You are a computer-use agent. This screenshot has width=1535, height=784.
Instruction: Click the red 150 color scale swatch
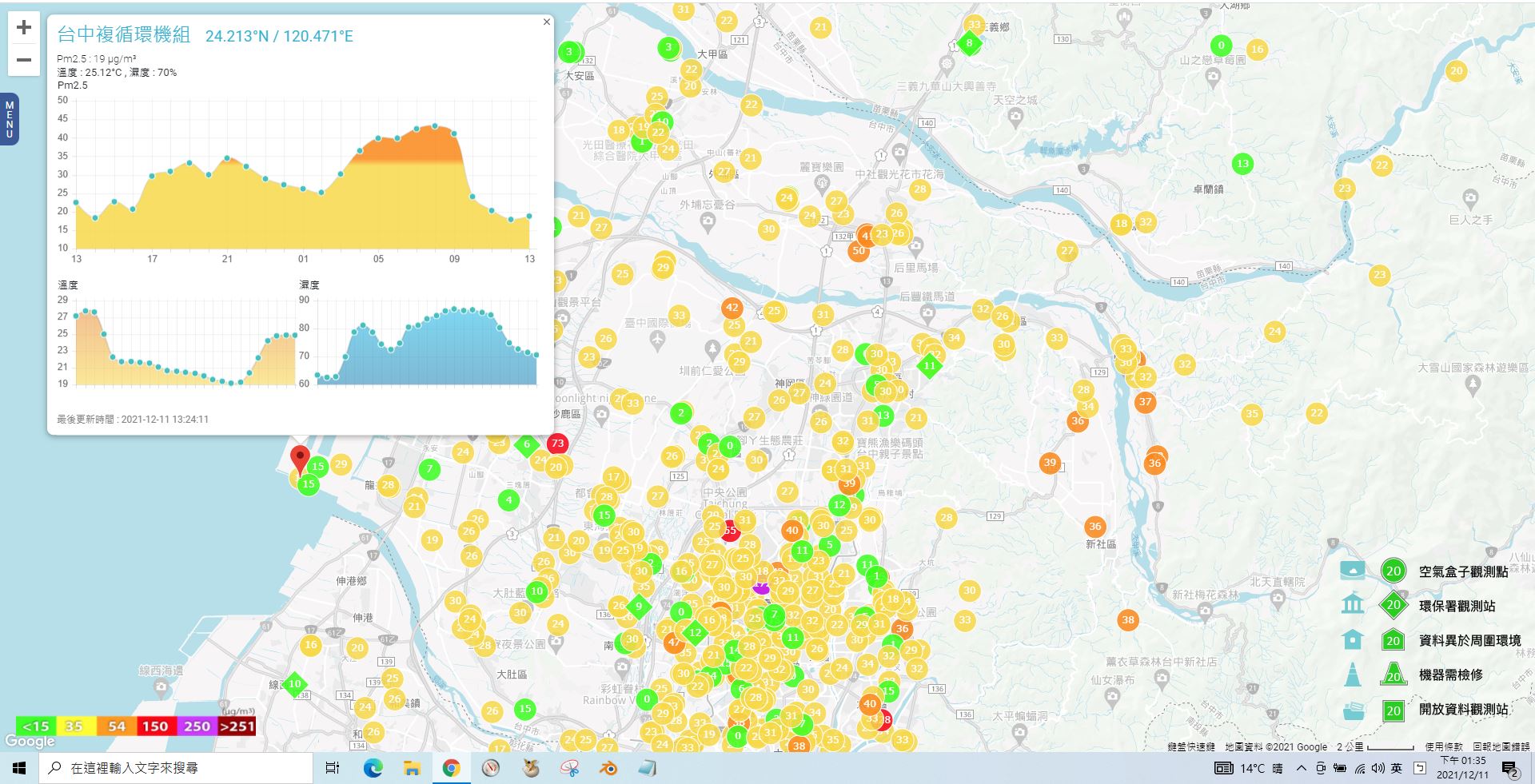tap(156, 726)
